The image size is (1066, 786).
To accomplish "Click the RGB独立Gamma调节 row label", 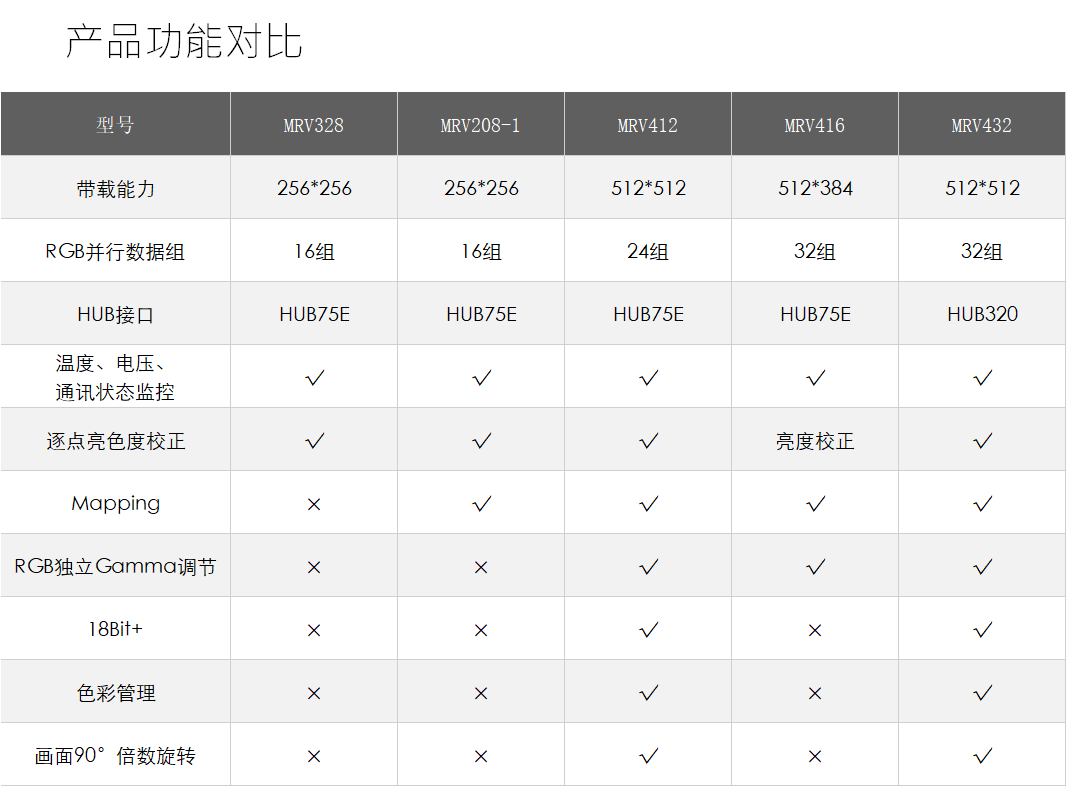I will (x=115, y=566).
